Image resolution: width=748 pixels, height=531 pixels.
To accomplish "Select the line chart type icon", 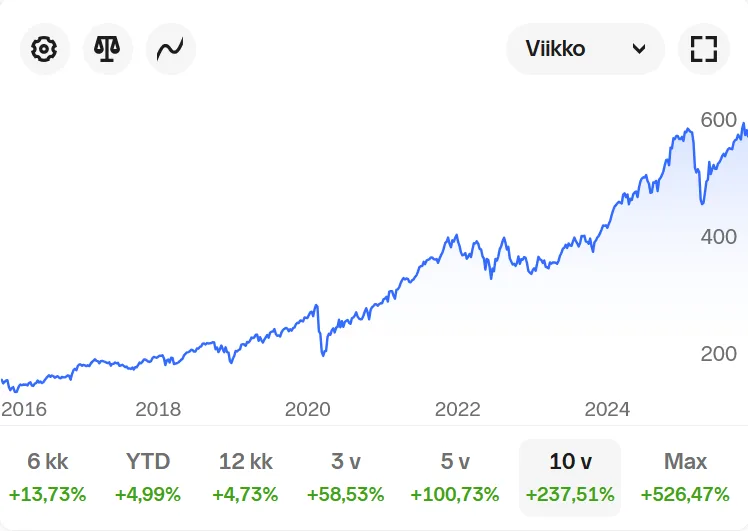I will 171,49.
